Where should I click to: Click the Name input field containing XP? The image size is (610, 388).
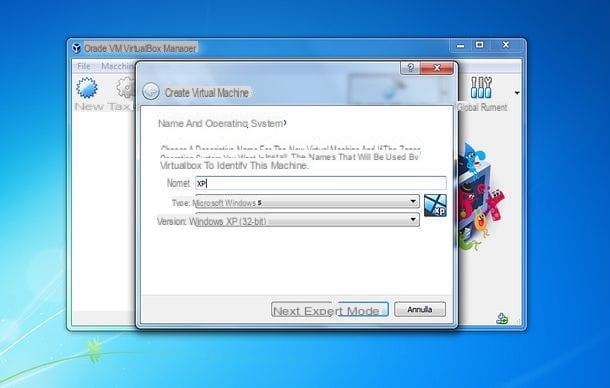coord(321,183)
